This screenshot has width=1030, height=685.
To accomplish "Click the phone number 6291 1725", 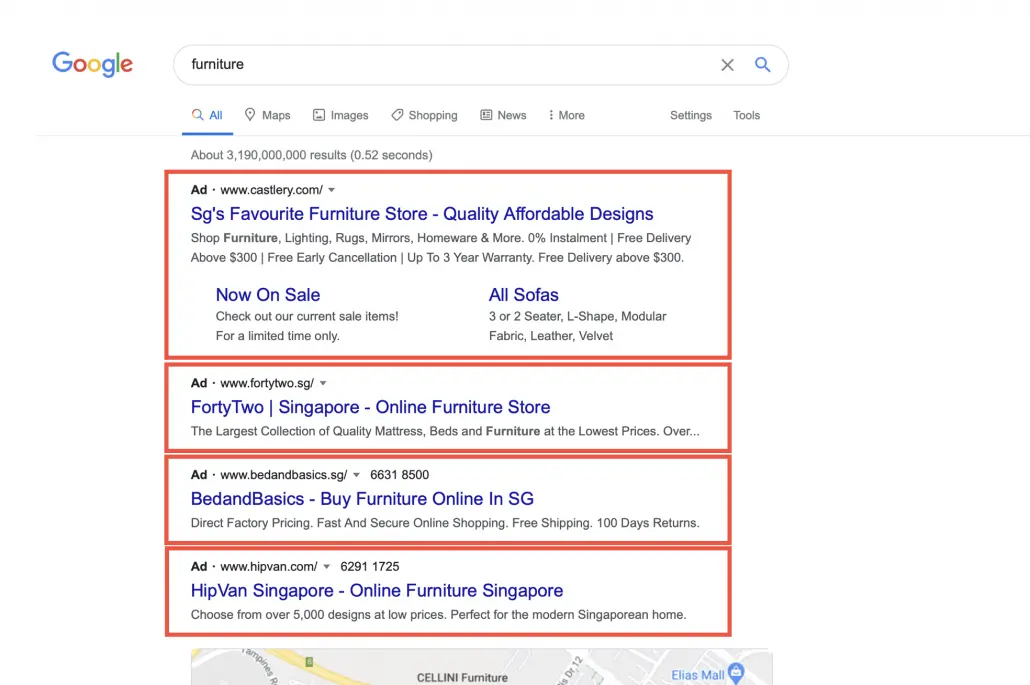I will click(370, 567).
